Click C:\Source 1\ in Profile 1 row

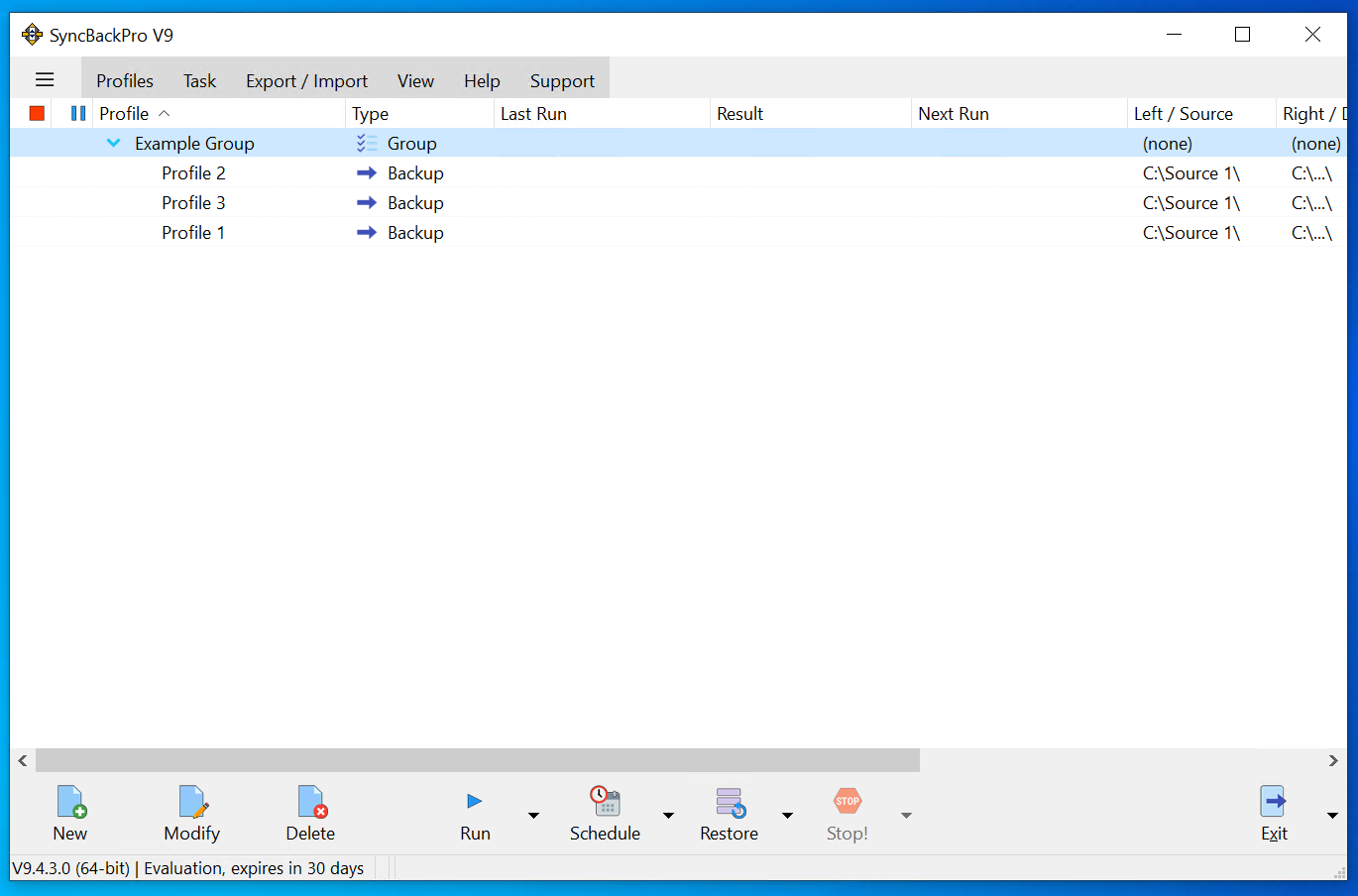[1191, 233]
